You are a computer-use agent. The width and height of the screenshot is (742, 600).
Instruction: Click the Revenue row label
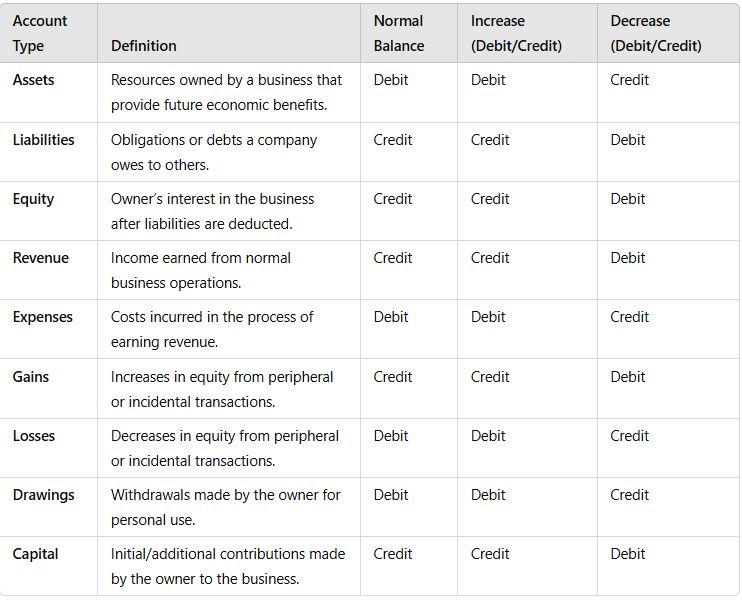[41, 258]
